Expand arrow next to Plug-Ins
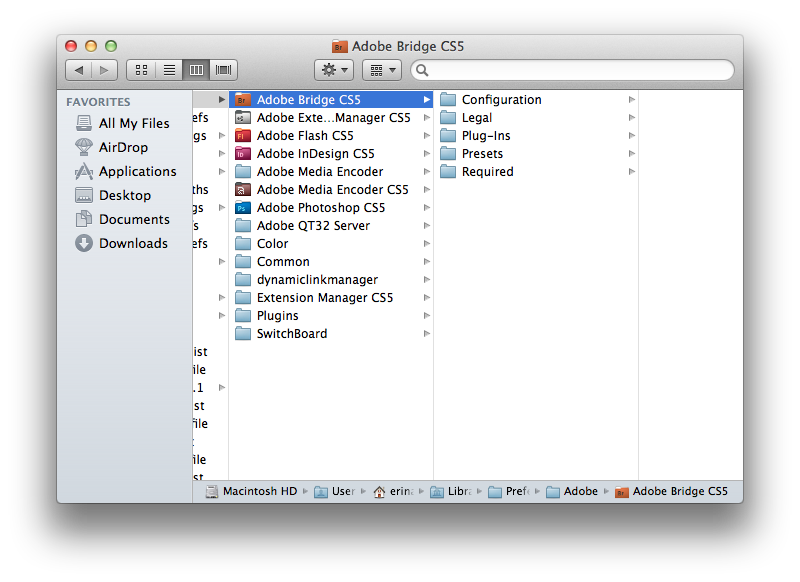 click(x=632, y=136)
